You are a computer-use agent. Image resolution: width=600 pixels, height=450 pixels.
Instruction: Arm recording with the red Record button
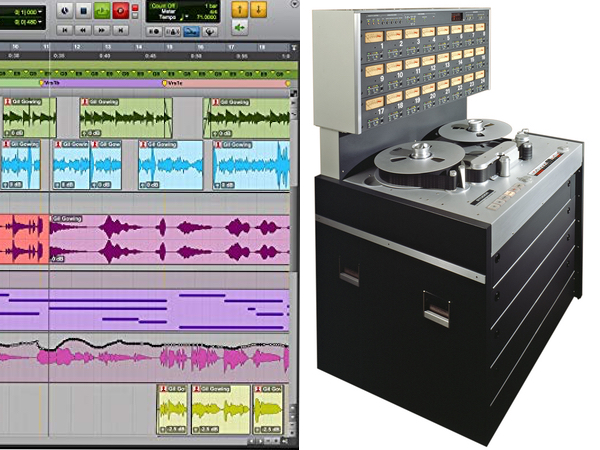121,11
